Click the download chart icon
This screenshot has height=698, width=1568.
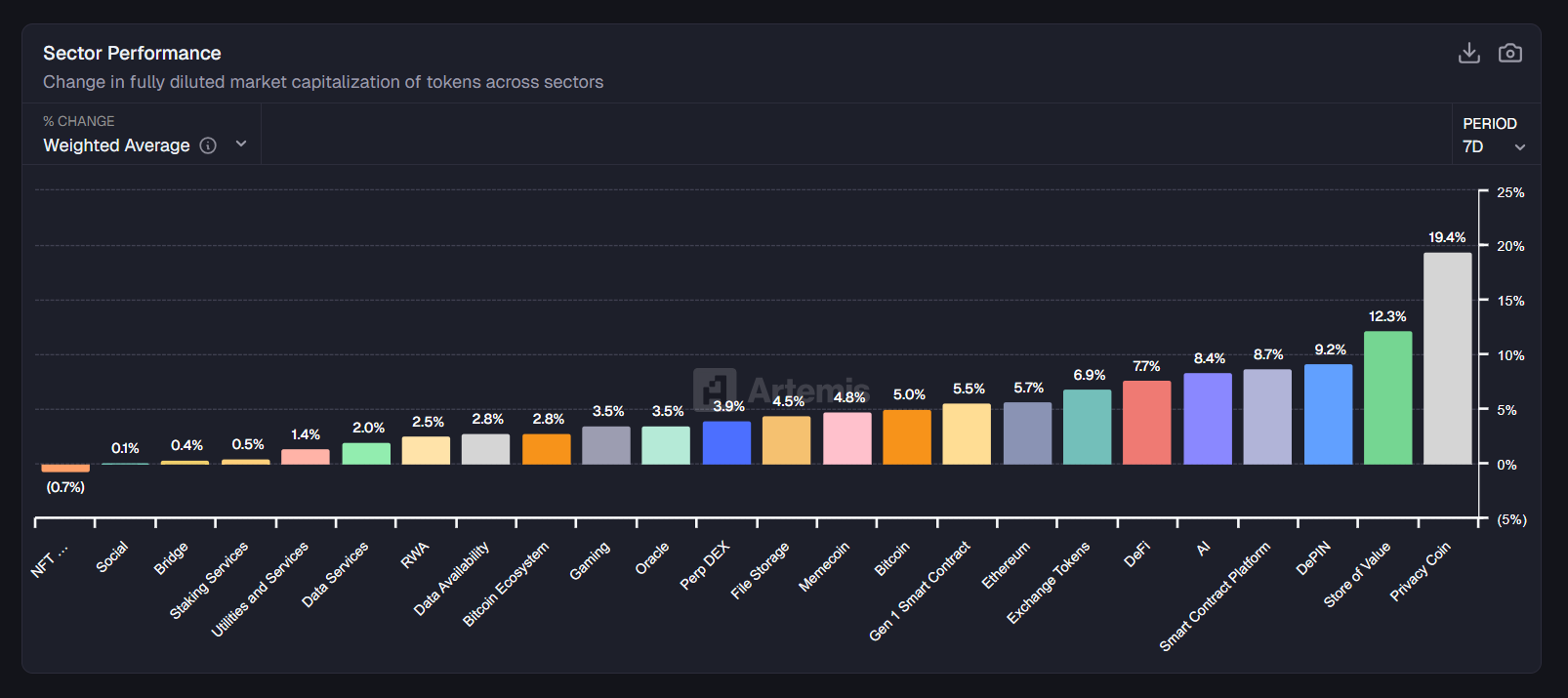point(1468,53)
